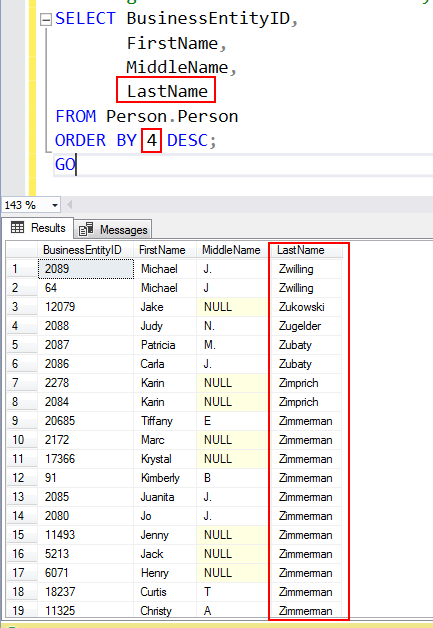Select the MiddleName column header
This screenshot has height=628, width=433.
tap(232, 250)
